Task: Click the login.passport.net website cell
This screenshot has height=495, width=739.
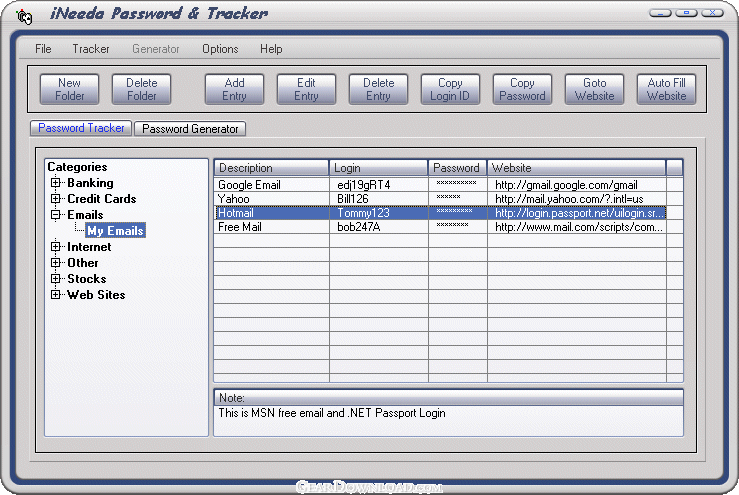Action: 576,213
